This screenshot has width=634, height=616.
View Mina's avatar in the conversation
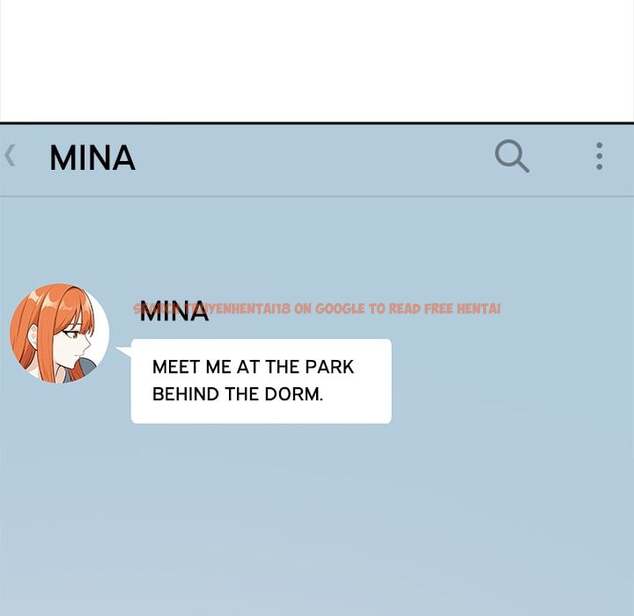click(59, 333)
